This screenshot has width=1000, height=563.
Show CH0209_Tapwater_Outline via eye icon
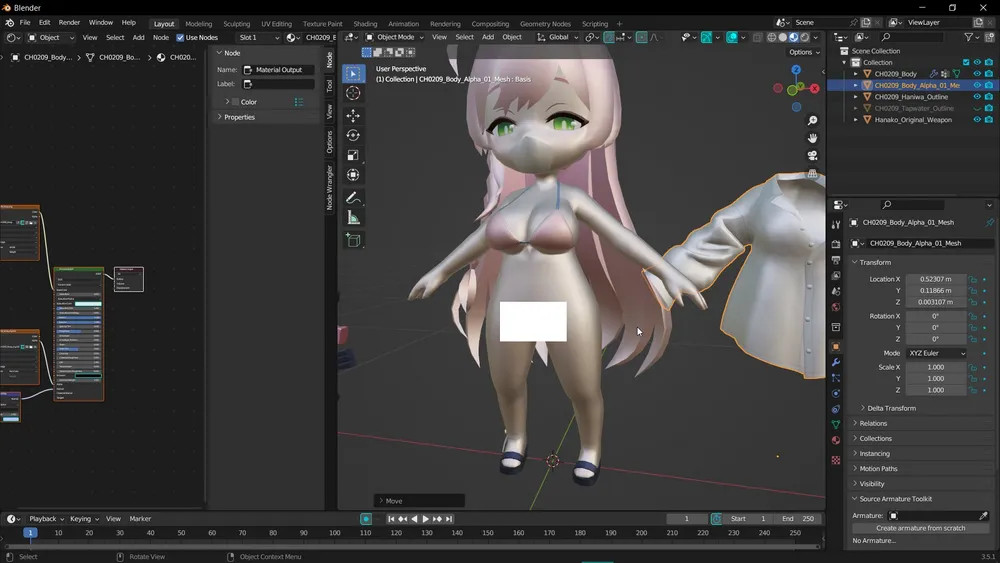pyautogui.click(x=977, y=108)
